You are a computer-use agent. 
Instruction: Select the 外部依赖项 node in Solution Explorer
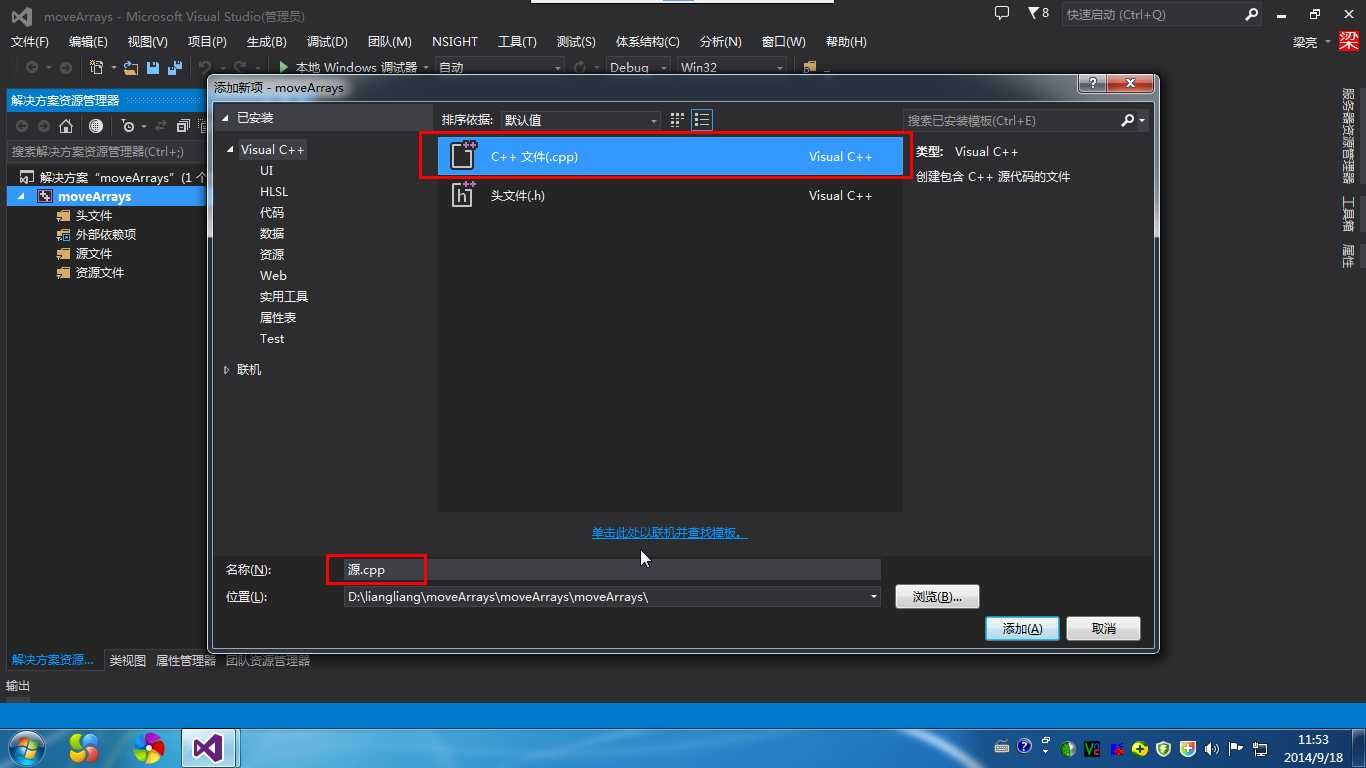pyautogui.click(x=105, y=235)
